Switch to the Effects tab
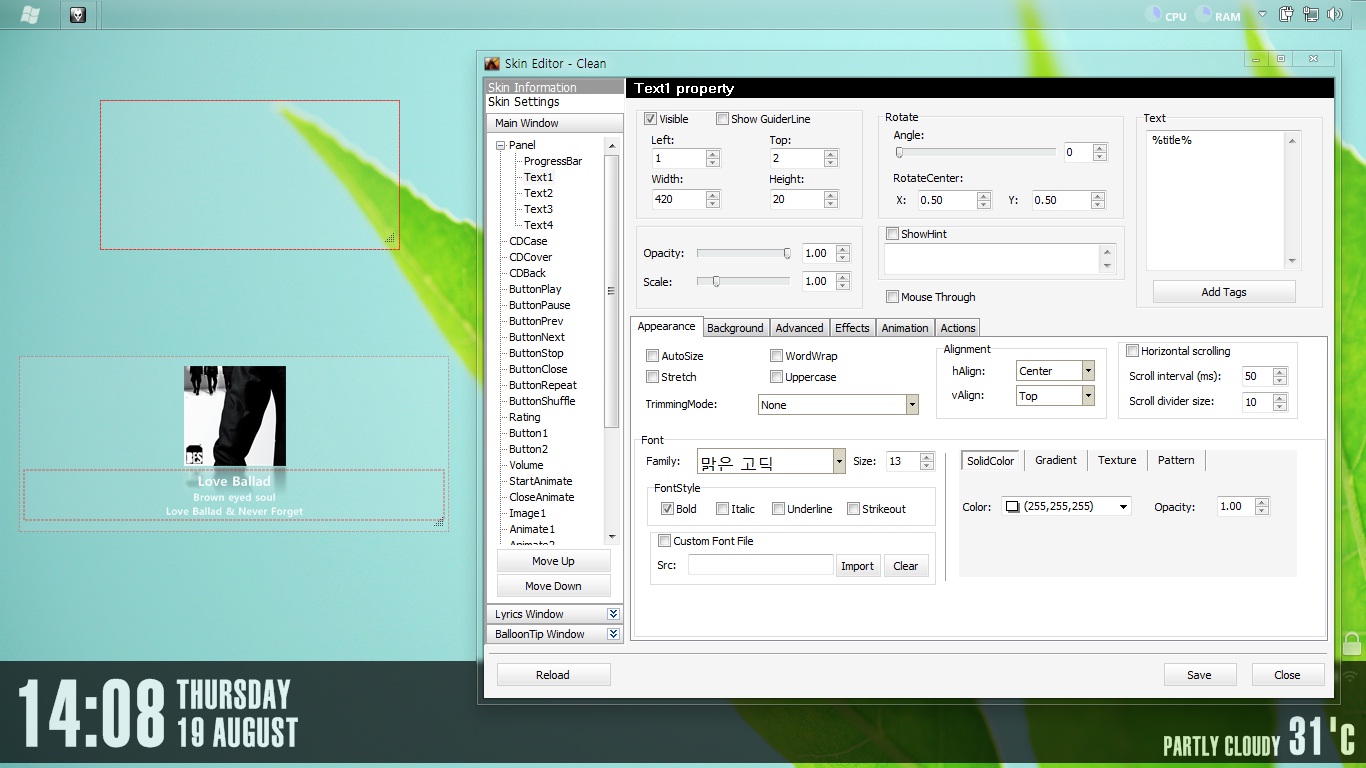This screenshot has height=768, width=1366. [x=852, y=328]
